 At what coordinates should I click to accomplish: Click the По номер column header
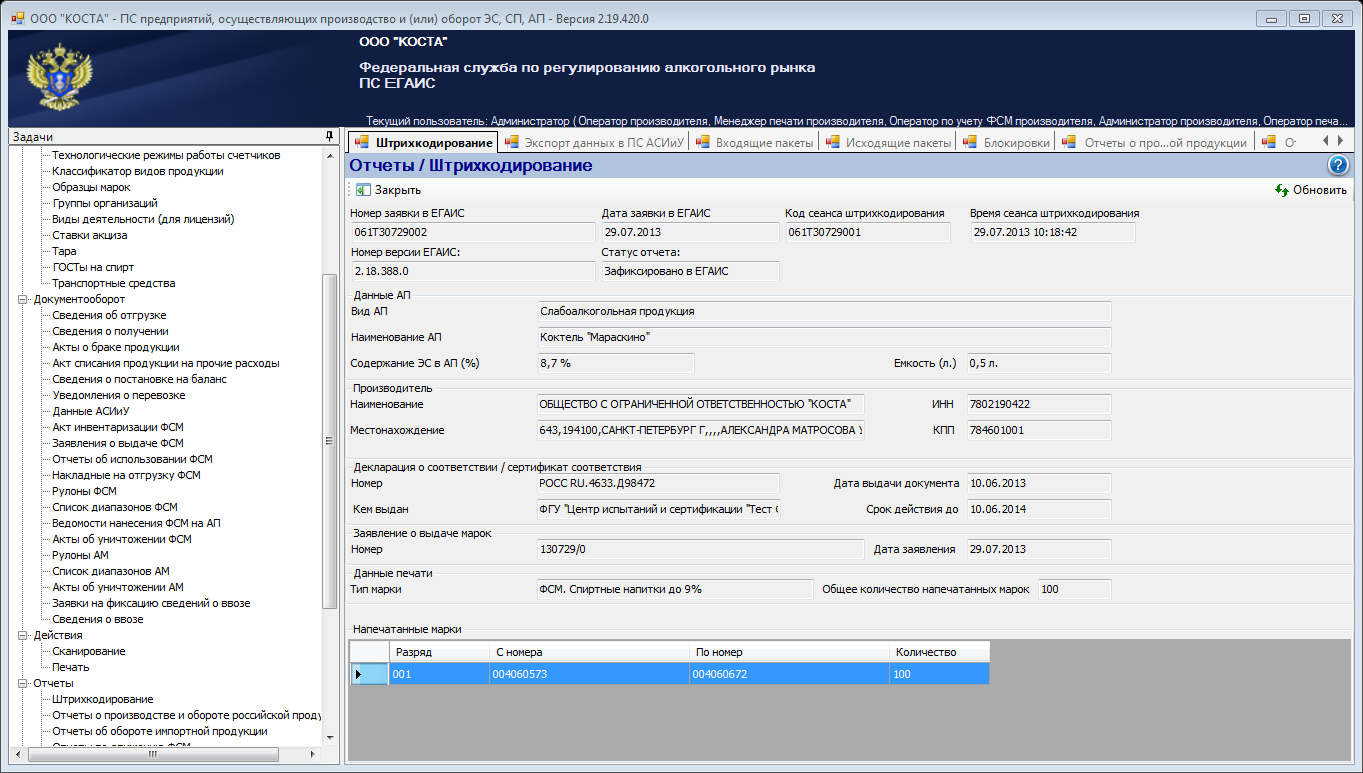[789, 652]
